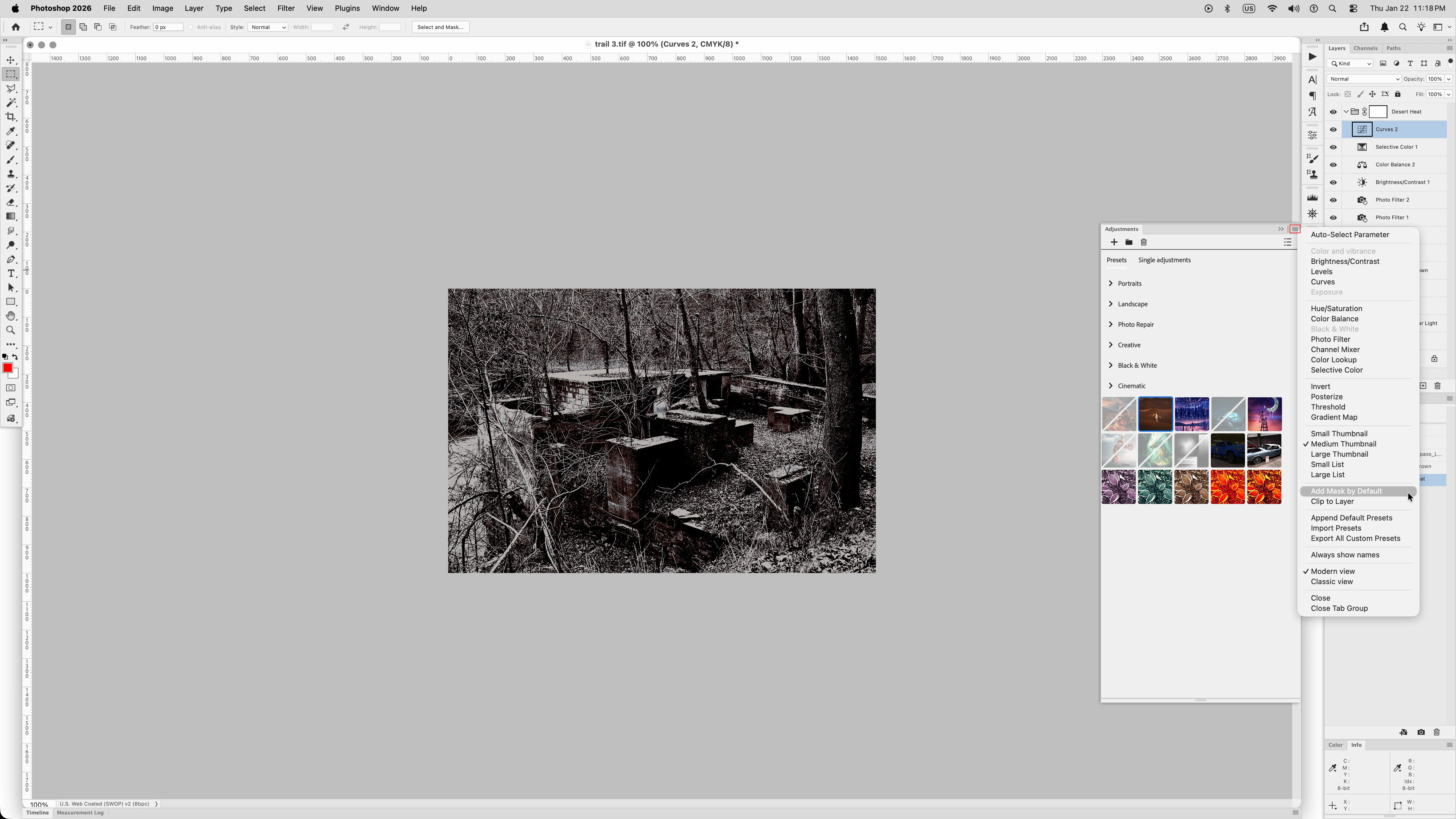Select the Zoom tool
Screen dimensions: 1456x819
click(x=11, y=330)
